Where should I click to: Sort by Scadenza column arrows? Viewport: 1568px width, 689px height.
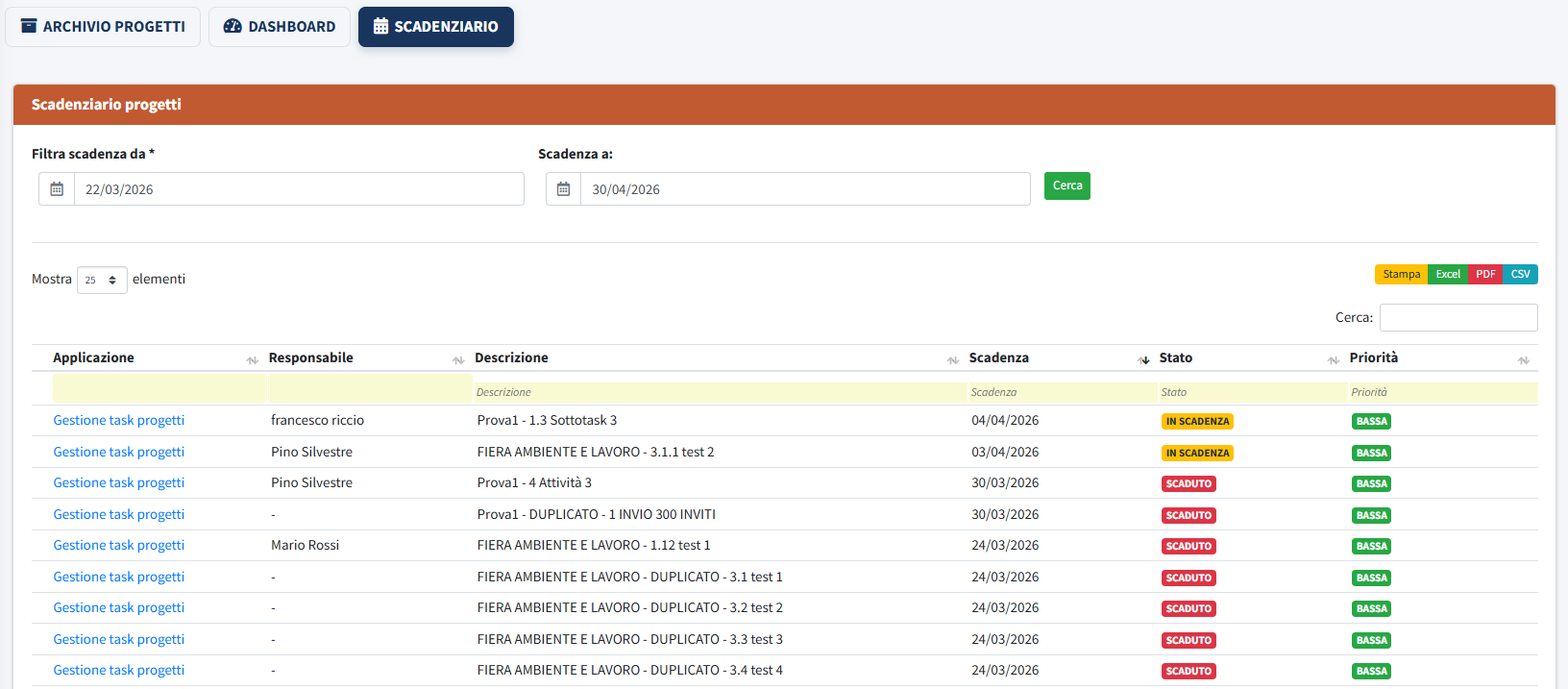1143,359
